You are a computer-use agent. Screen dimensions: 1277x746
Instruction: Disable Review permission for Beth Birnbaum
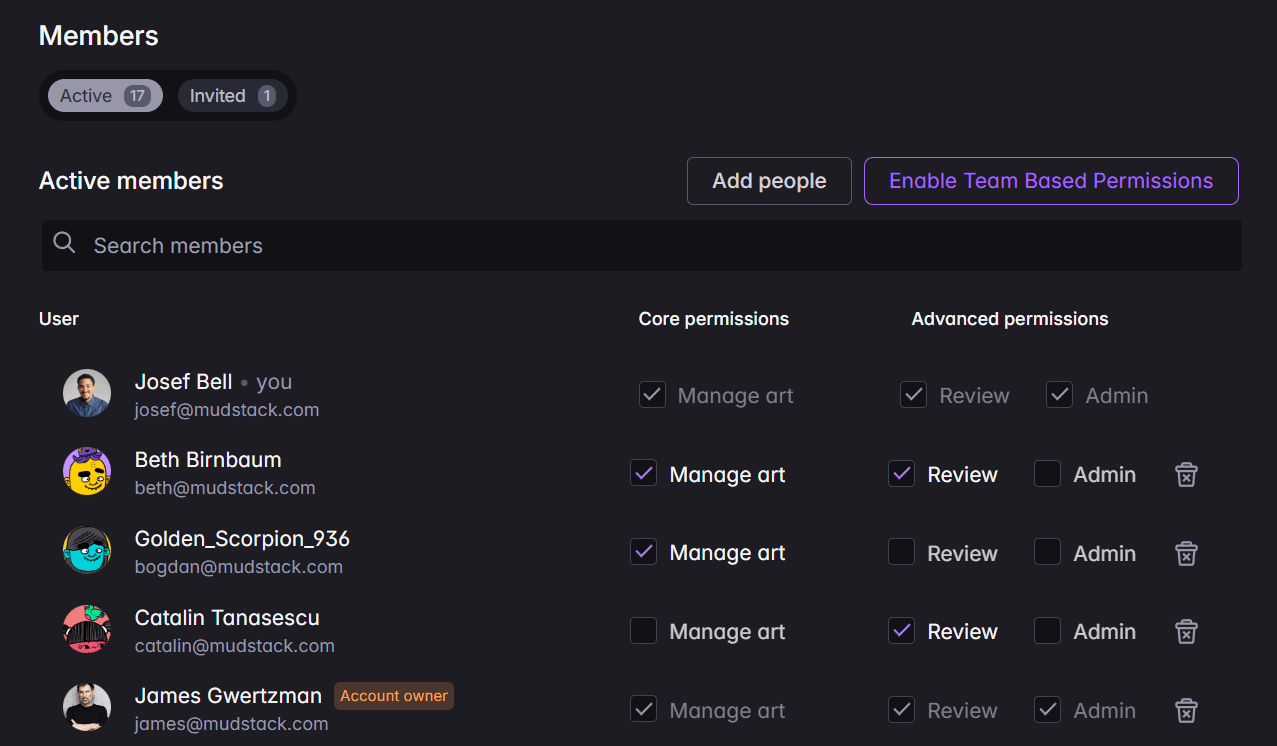[901, 473]
